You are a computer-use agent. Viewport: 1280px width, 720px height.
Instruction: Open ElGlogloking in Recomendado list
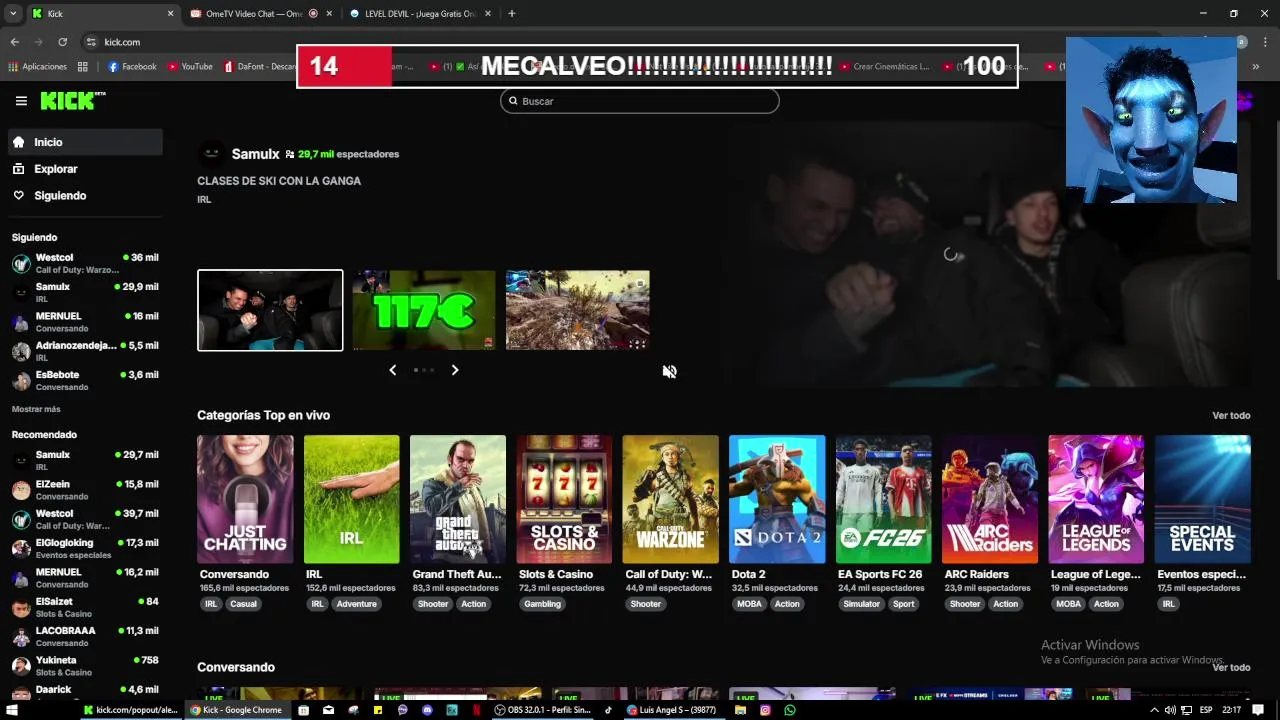tap(86, 549)
